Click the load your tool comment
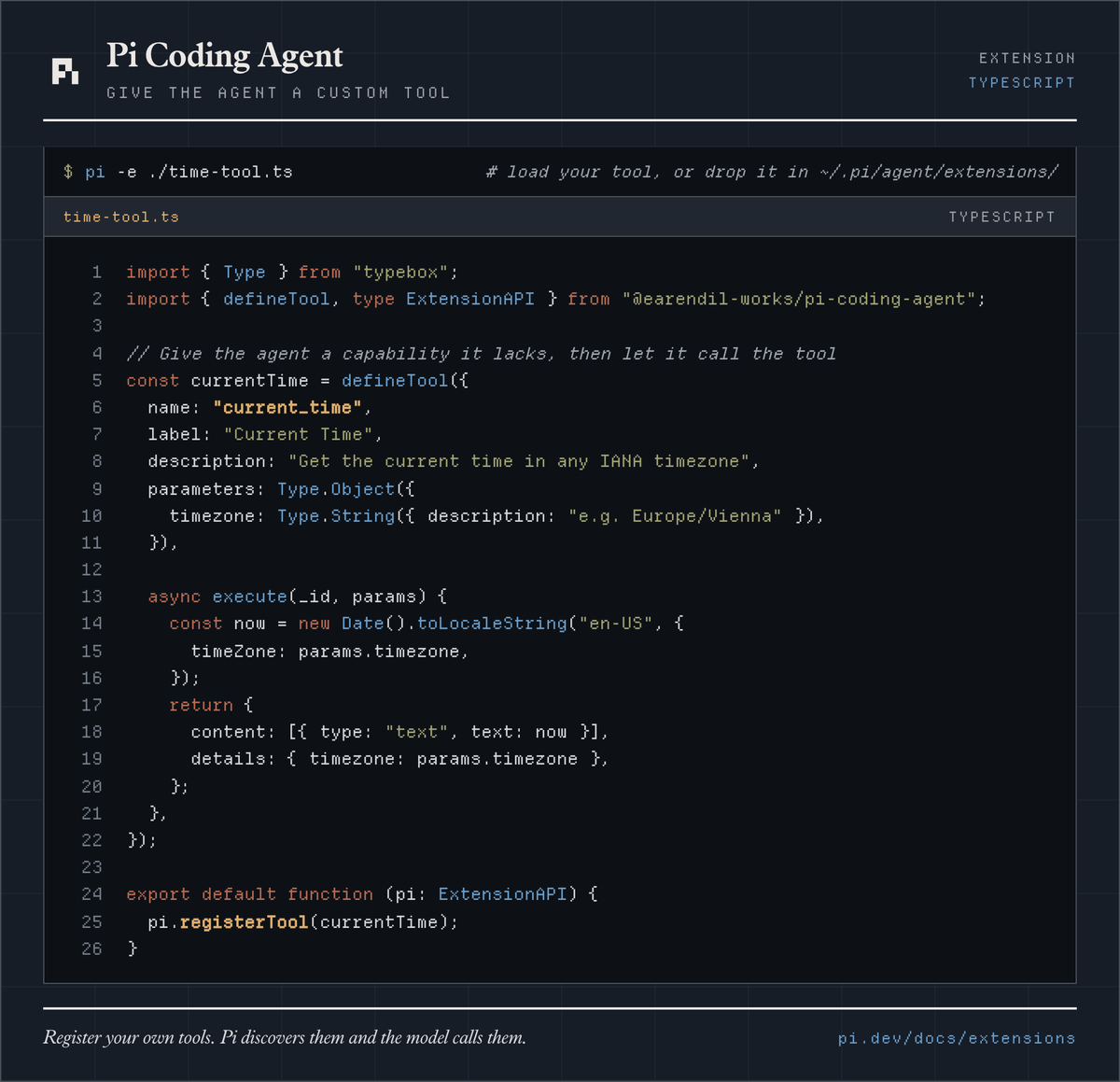 click(x=772, y=172)
